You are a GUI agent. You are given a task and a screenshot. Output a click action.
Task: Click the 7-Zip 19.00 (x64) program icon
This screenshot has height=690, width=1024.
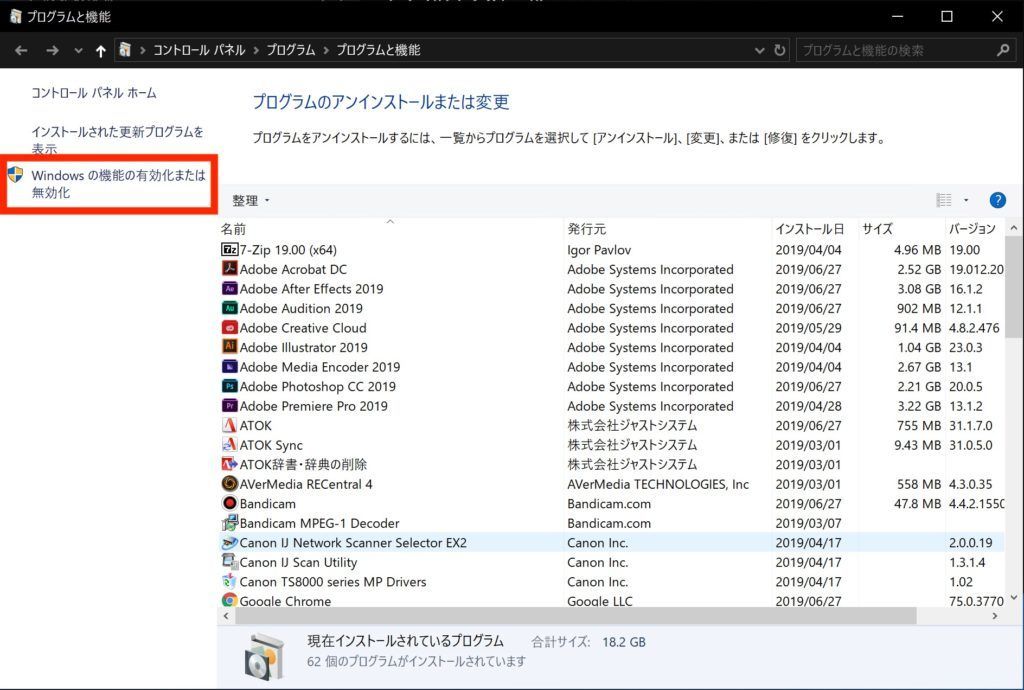pos(229,249)
